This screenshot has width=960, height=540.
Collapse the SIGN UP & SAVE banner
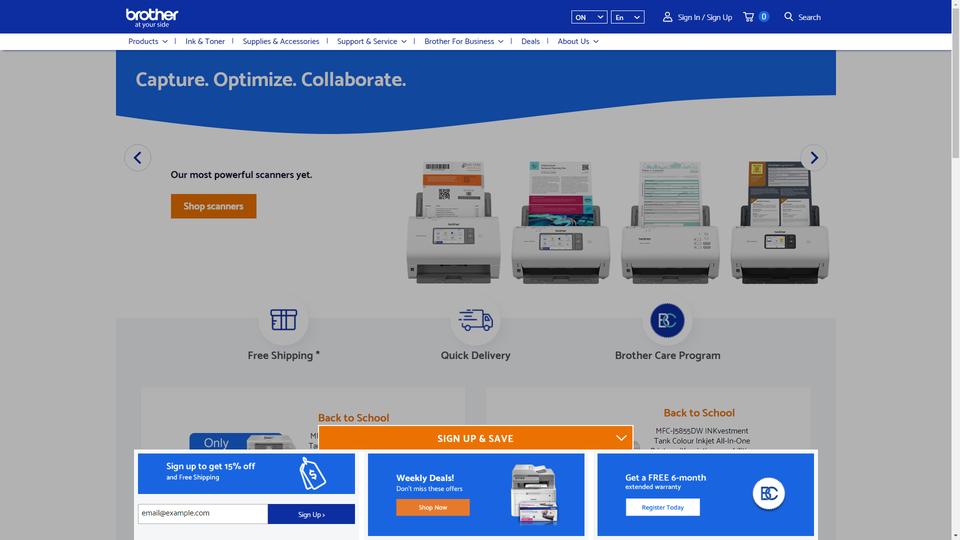(476, 438)
